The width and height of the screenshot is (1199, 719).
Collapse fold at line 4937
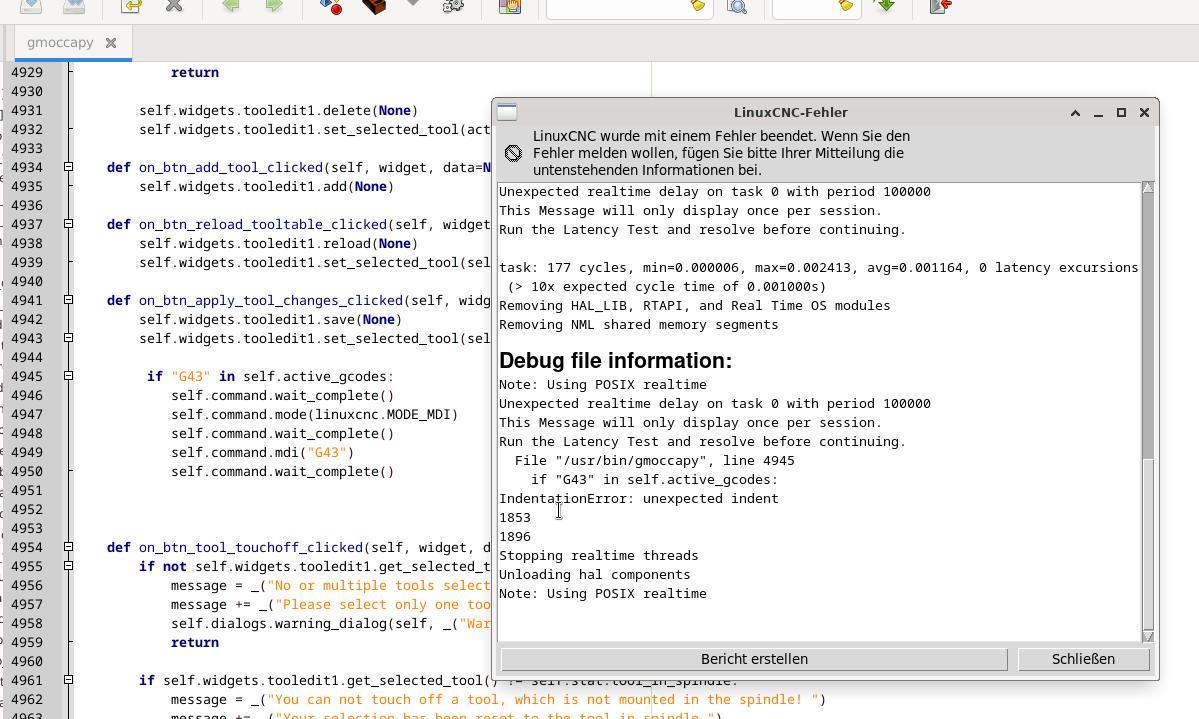[x=68, y=224]
